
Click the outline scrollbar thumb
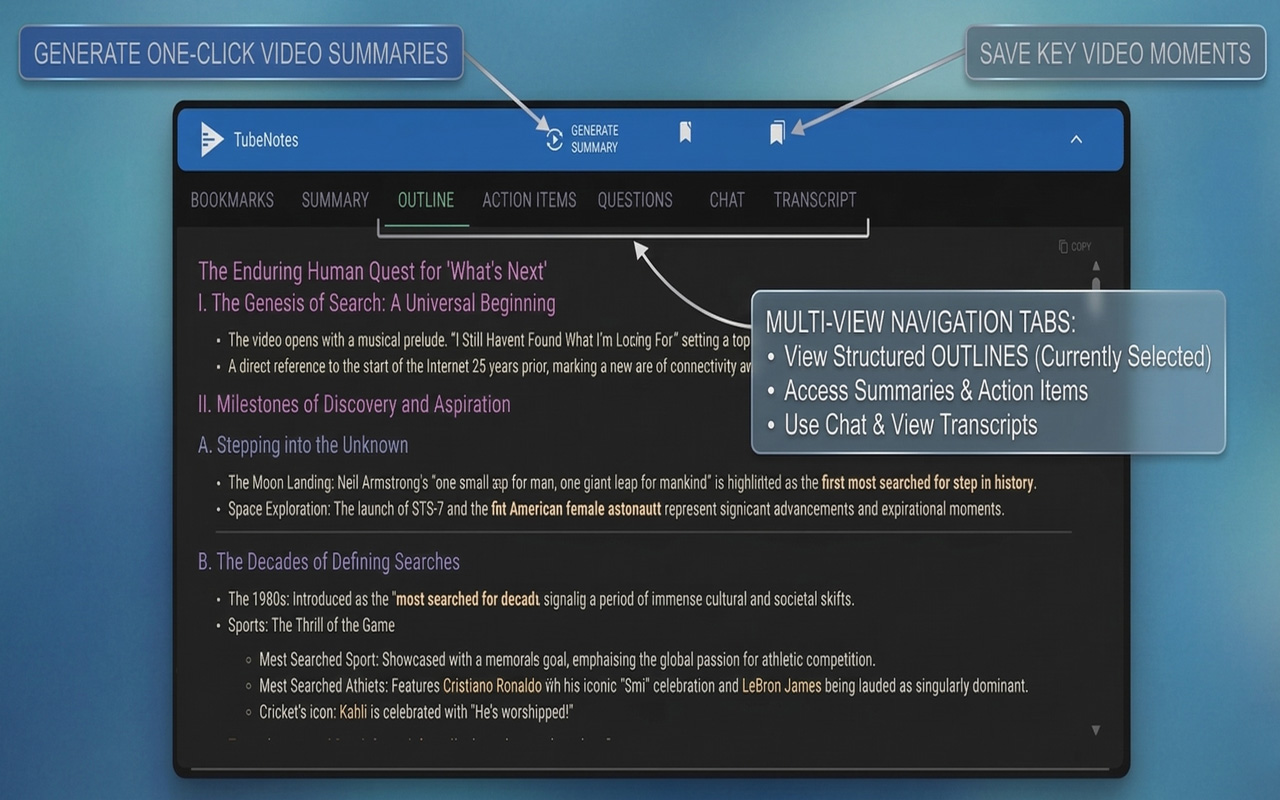pyautogui.click(x=1095, y=288)
